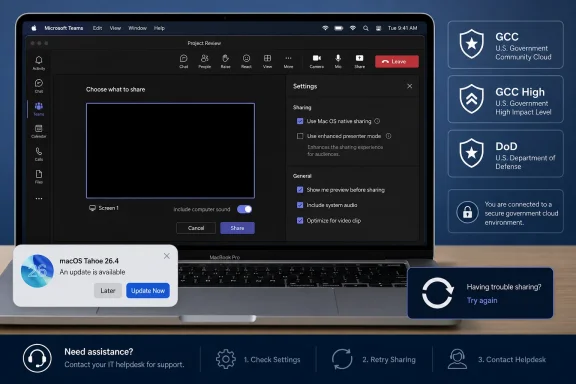The image size is (576, 384).
Task: Click 3. Contact Helpdesk step
Action: (497, 359)
